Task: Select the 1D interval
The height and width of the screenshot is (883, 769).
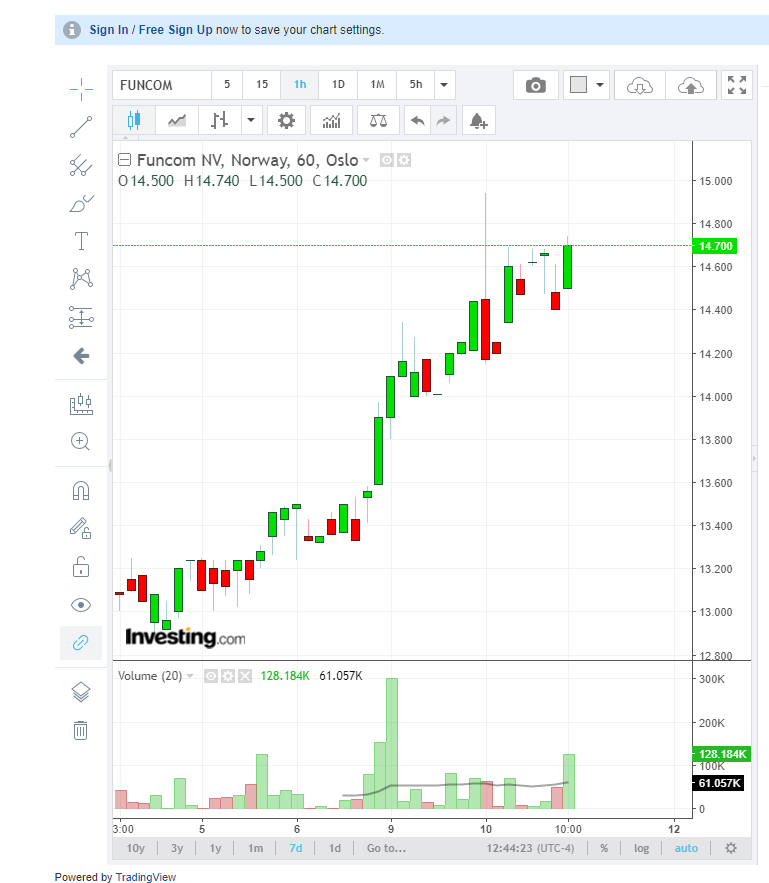Action: [x=338, y=85]
